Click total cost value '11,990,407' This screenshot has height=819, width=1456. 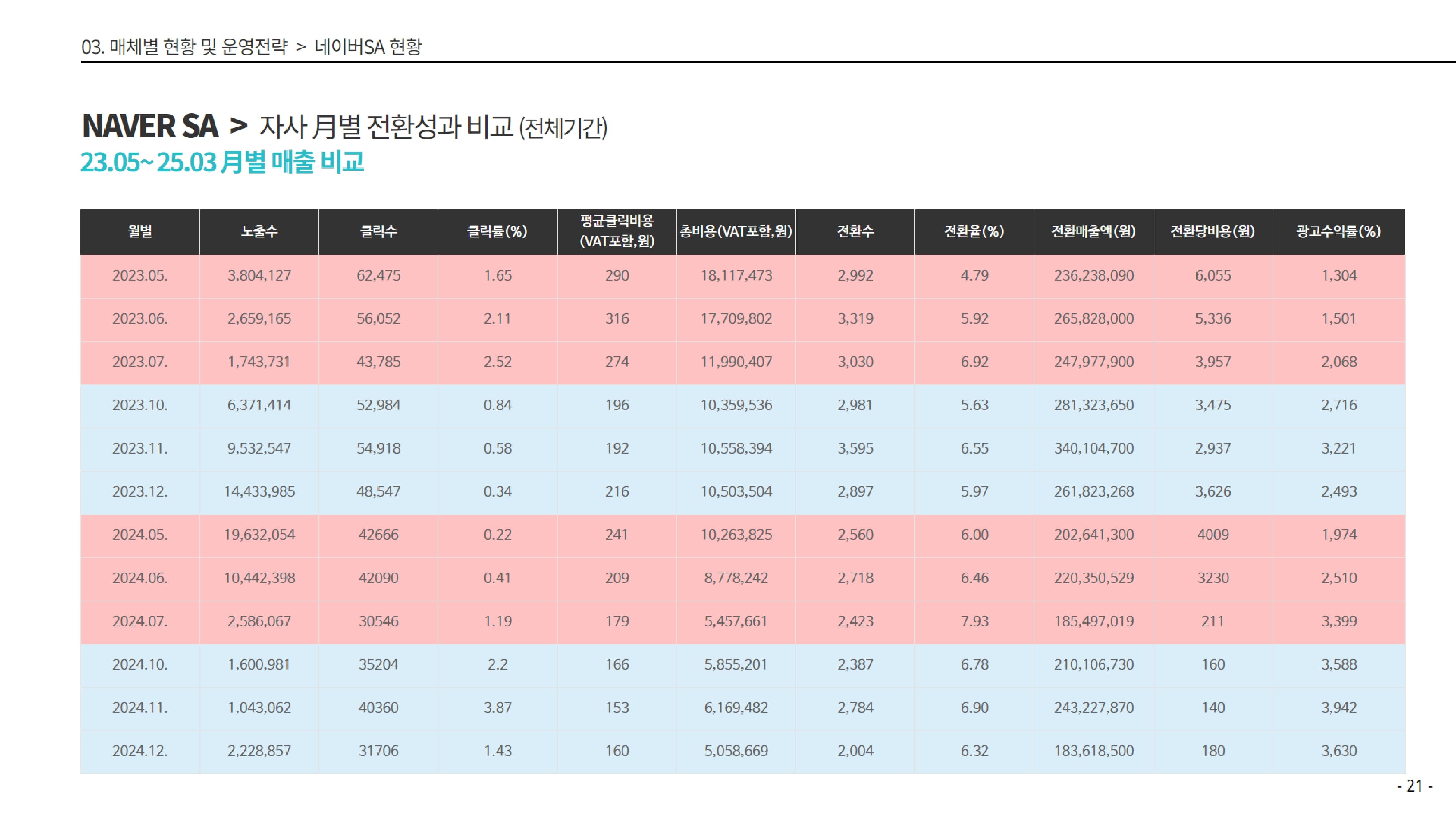pos(736,362)
